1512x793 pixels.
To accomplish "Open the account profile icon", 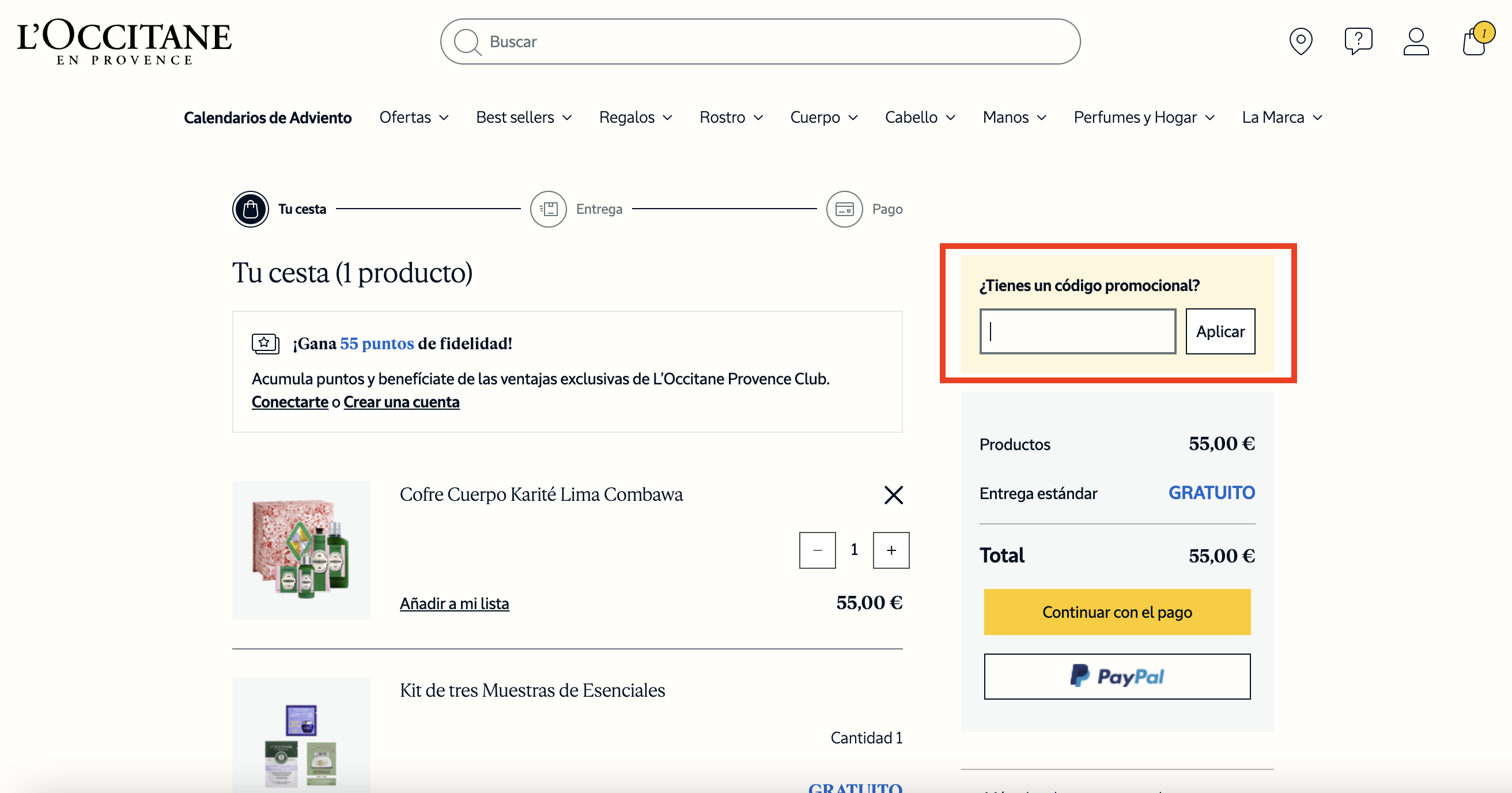I will click(1416, 41).
